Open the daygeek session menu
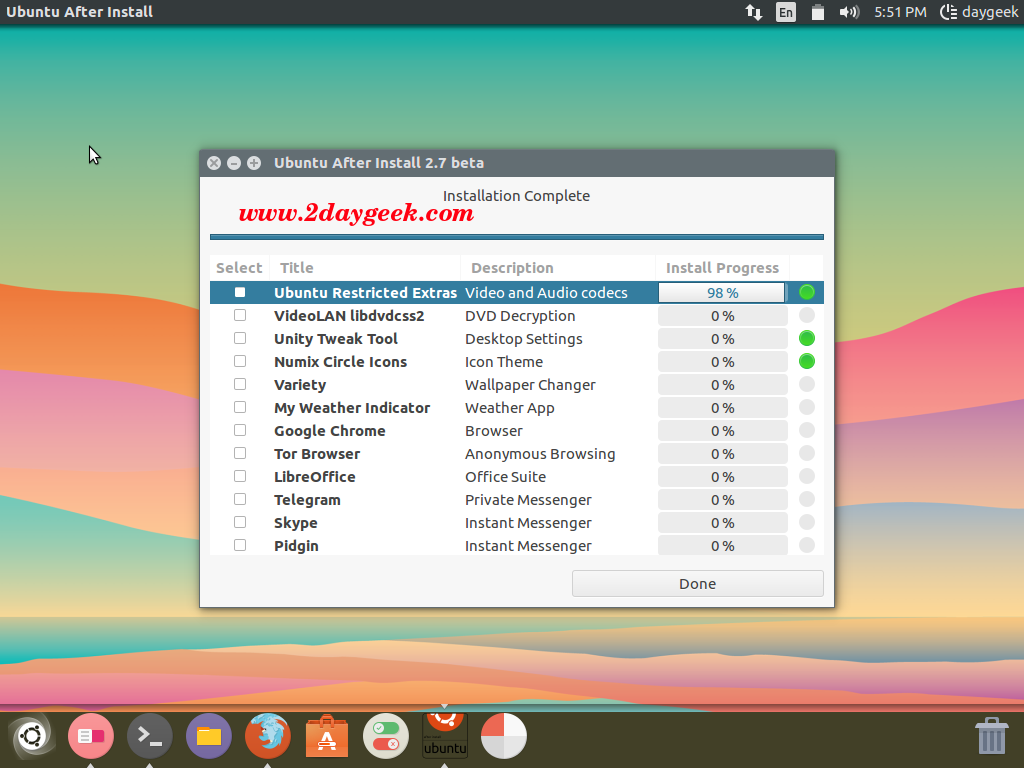 pyautogui.click(x=979, y=12)
